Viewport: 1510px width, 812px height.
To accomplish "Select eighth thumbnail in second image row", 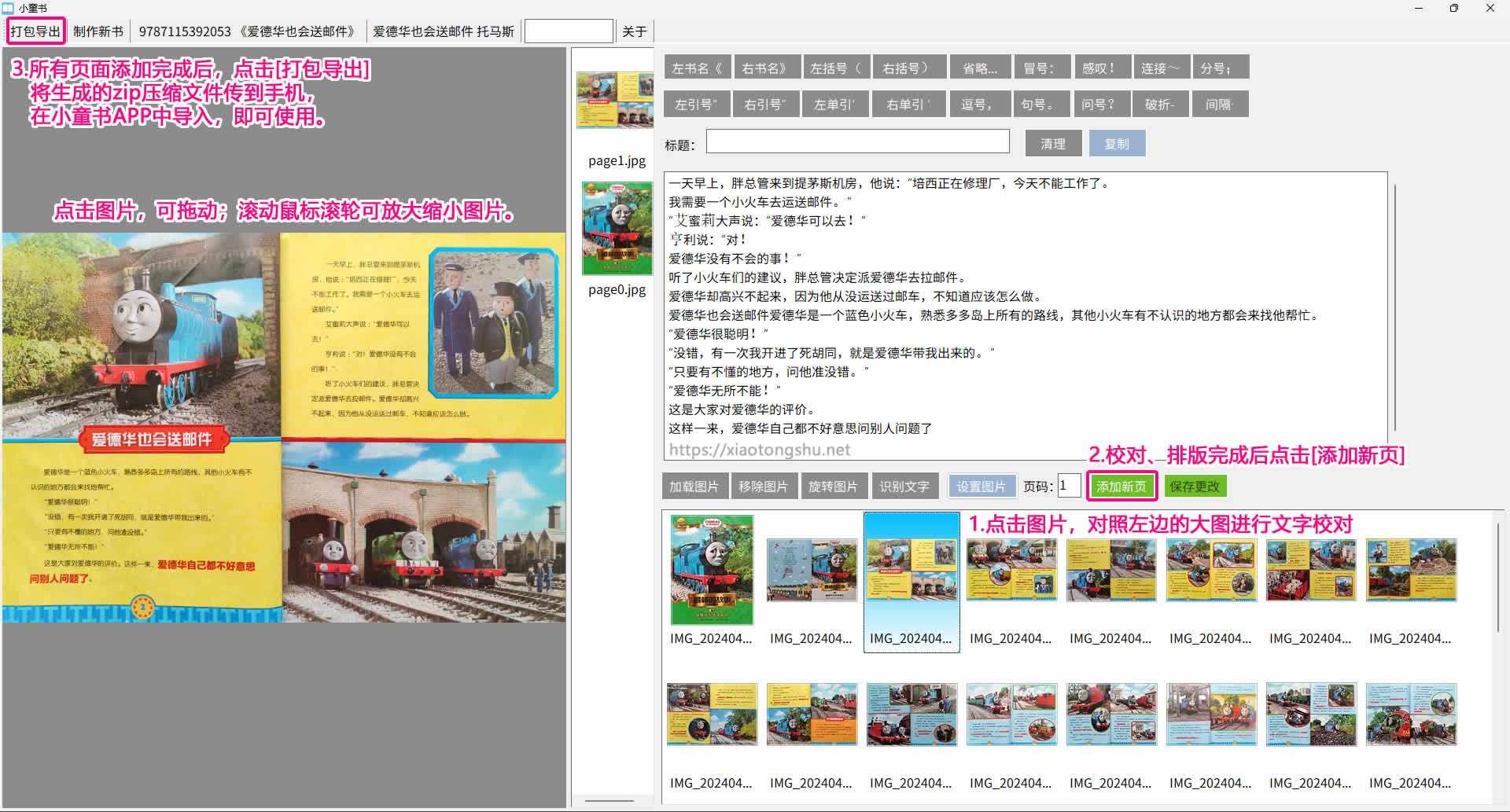I will click(x=1411, y=727).
